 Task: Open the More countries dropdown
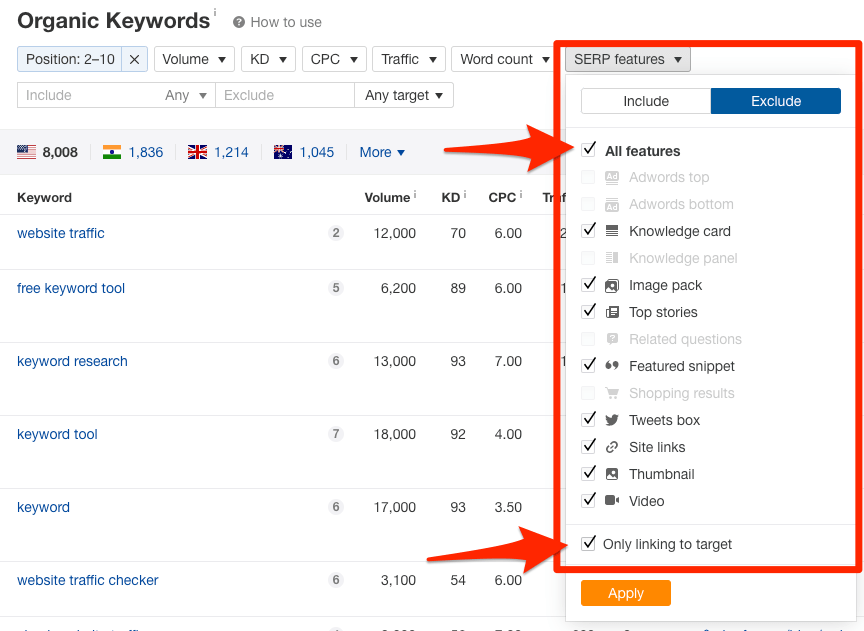(x=382, y=152)
